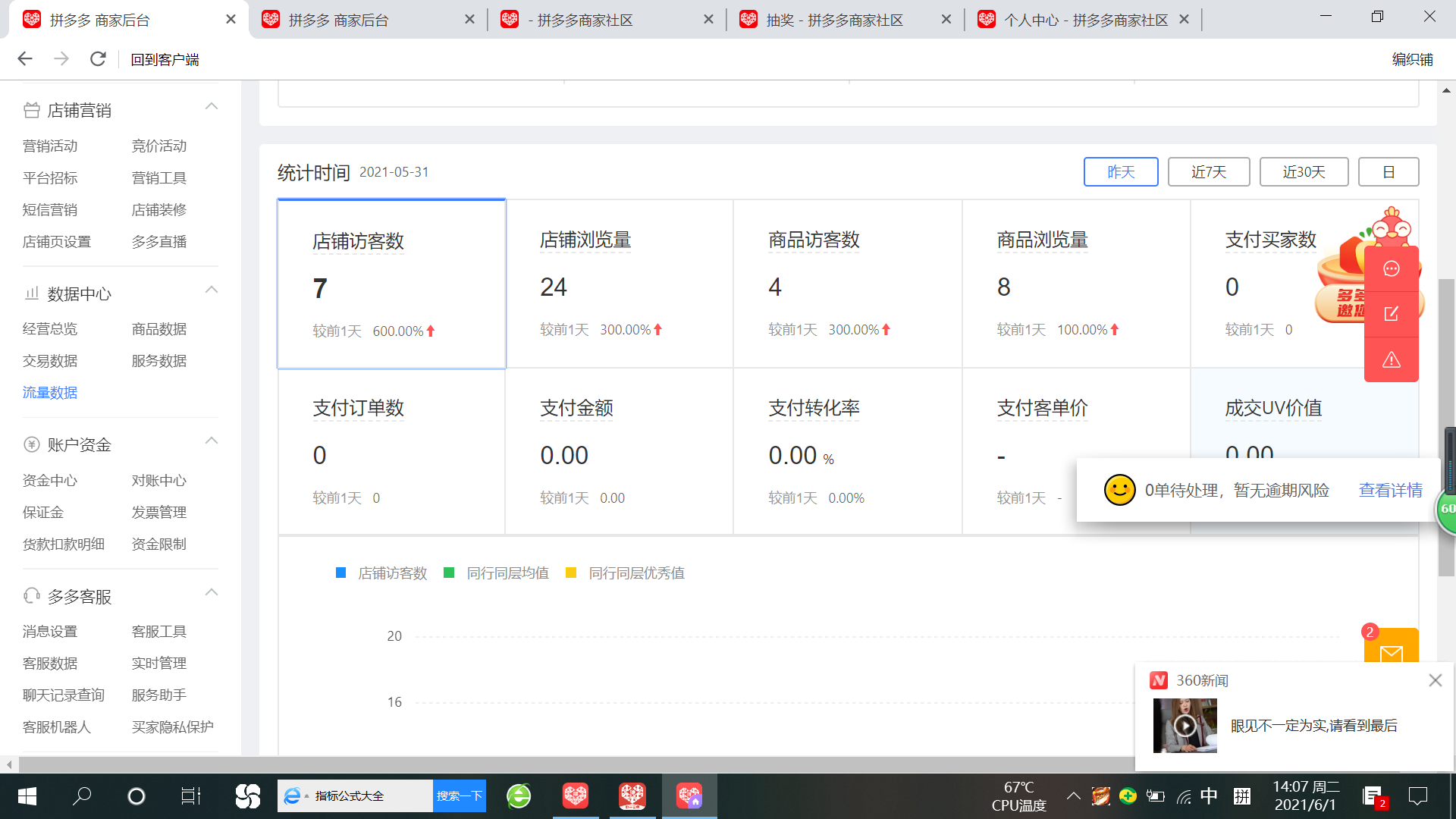Open the battery status tray icon

tap(1155, 796)
